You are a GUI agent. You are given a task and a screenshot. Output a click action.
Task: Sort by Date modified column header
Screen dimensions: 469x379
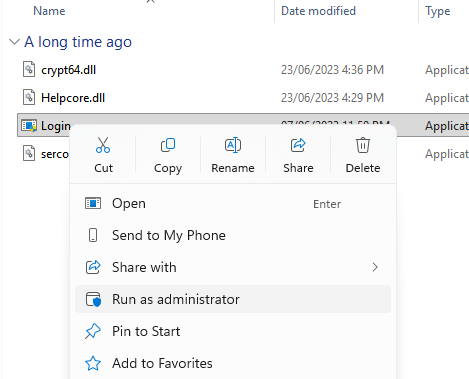click(x=318, y=11)
